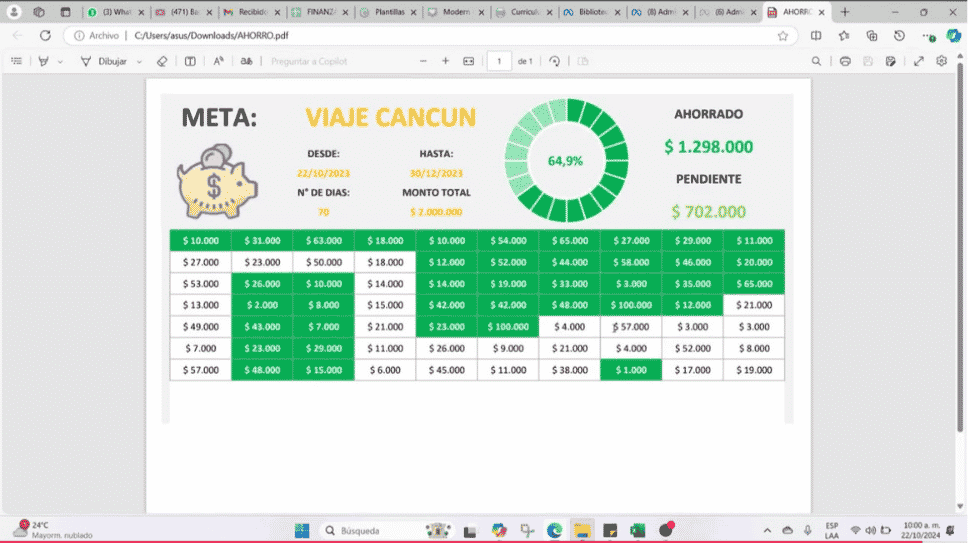Add page to favorites with star icon
This screenshot has width=968, height=543.
[x=783, y=36]
